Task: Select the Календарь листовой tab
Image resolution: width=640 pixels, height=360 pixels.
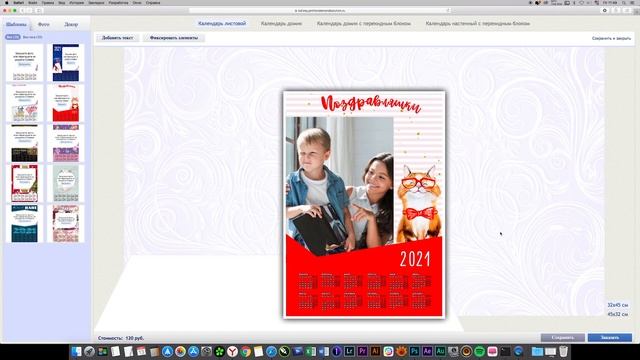Action: click(222, 24)
